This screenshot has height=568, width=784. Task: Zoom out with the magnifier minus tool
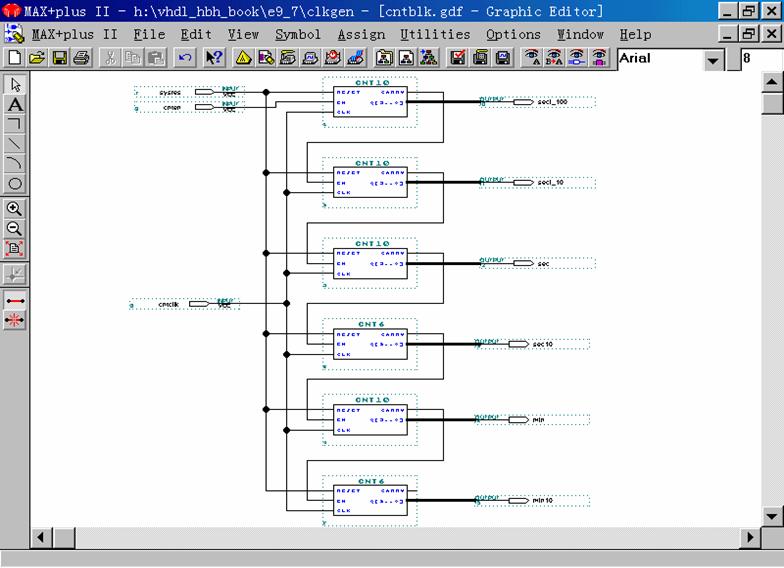[15, 228]
